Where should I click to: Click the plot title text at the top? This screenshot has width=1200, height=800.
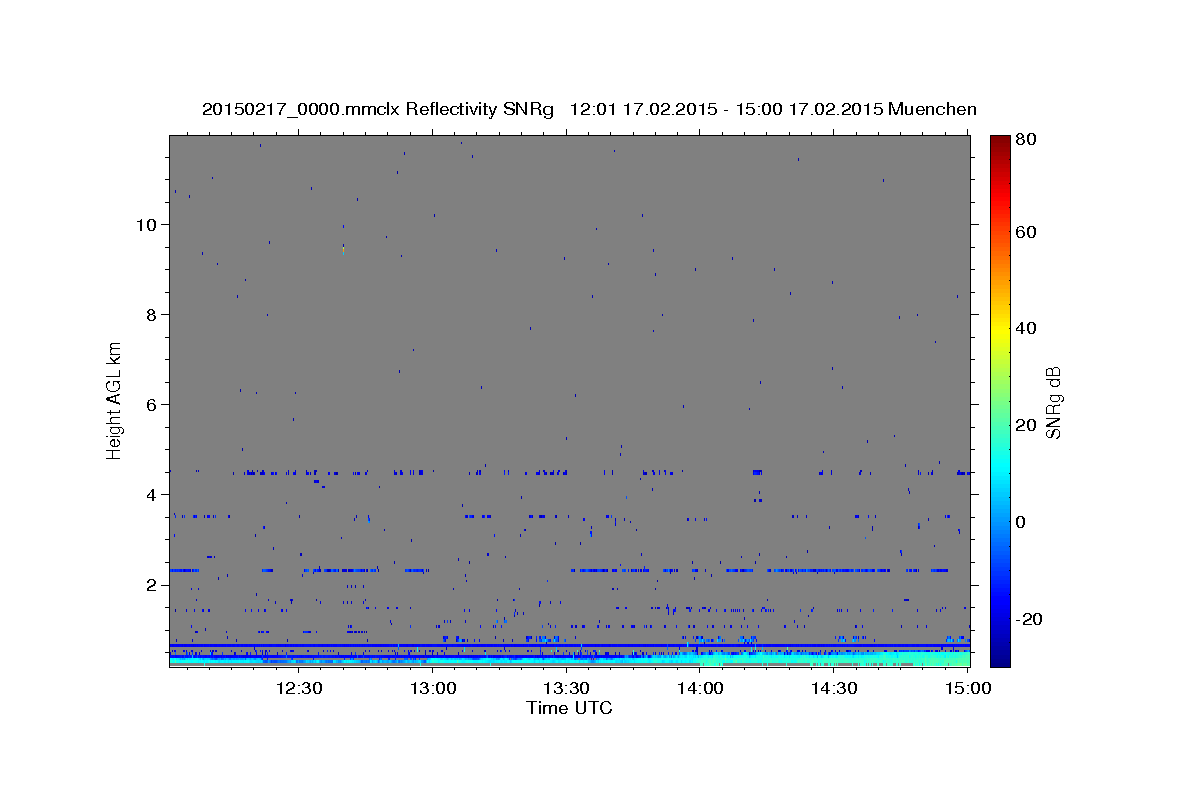pos(589,109)
